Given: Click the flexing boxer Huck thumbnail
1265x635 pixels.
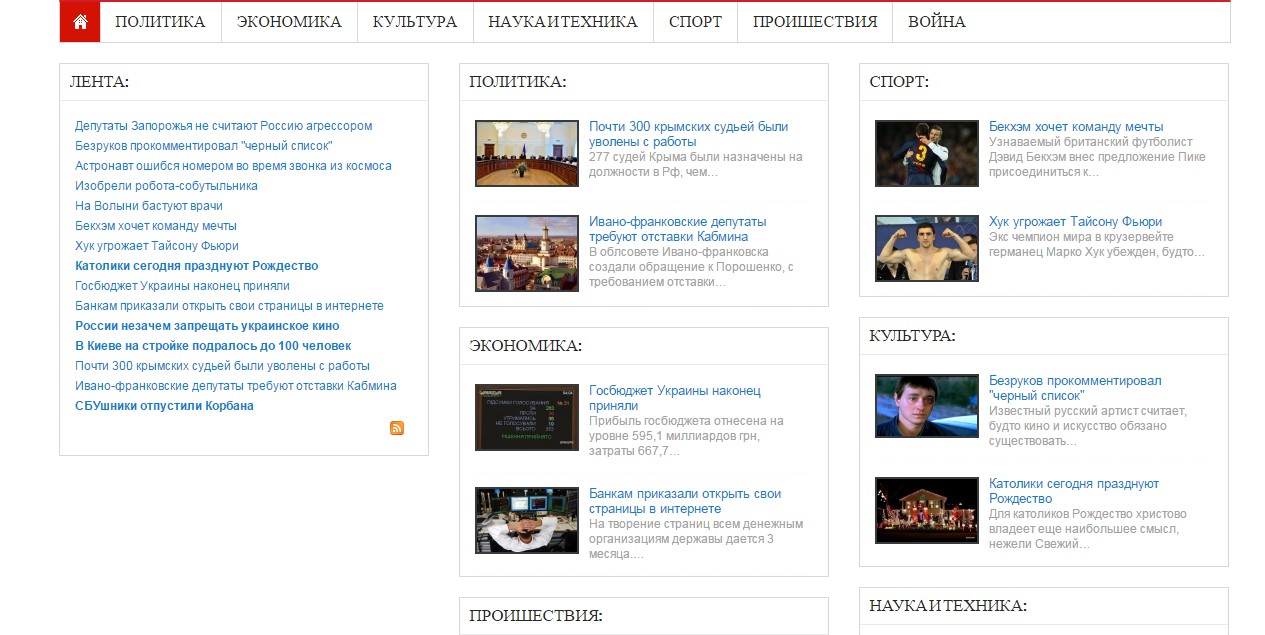Looking at the screenshot, I should pyautogui.click(x=927, y=248).
